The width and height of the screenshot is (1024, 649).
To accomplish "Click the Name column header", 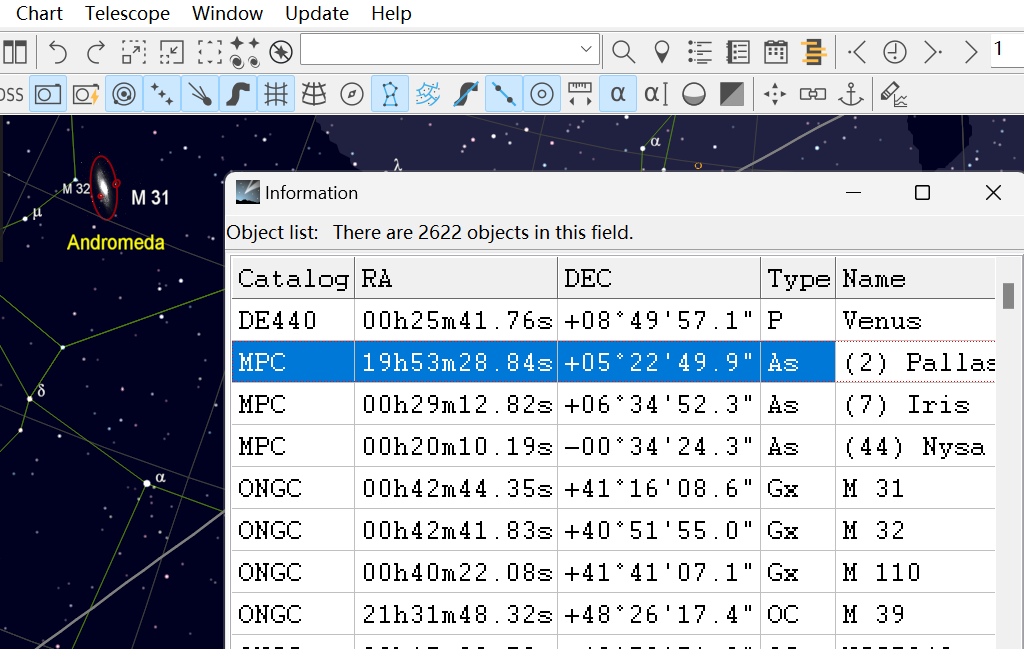I will click(x=916, y=279).
